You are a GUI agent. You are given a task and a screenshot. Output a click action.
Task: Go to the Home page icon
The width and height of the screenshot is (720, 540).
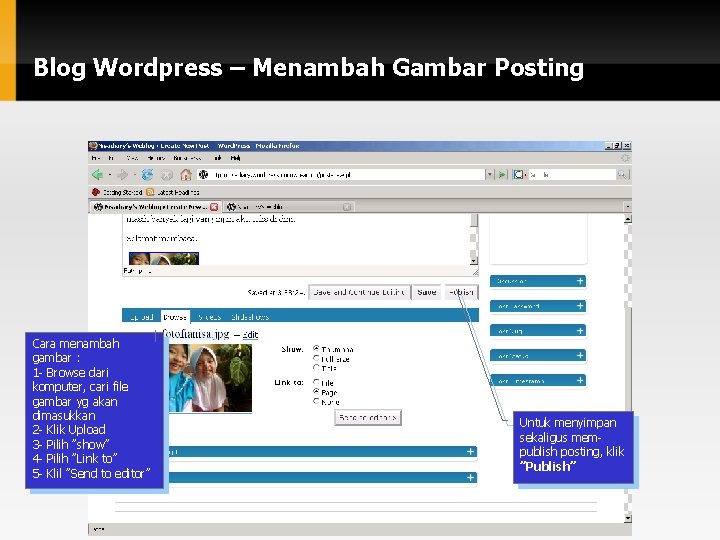pyautogui.click(x=186, y=174)
